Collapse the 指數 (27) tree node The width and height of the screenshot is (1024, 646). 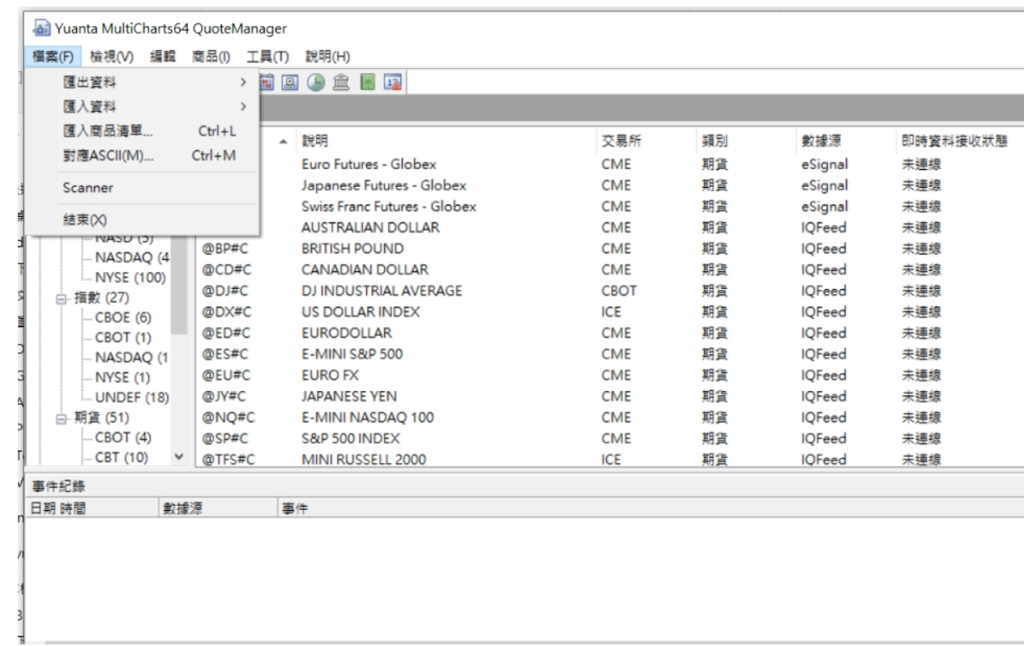(x=61, y=299)
